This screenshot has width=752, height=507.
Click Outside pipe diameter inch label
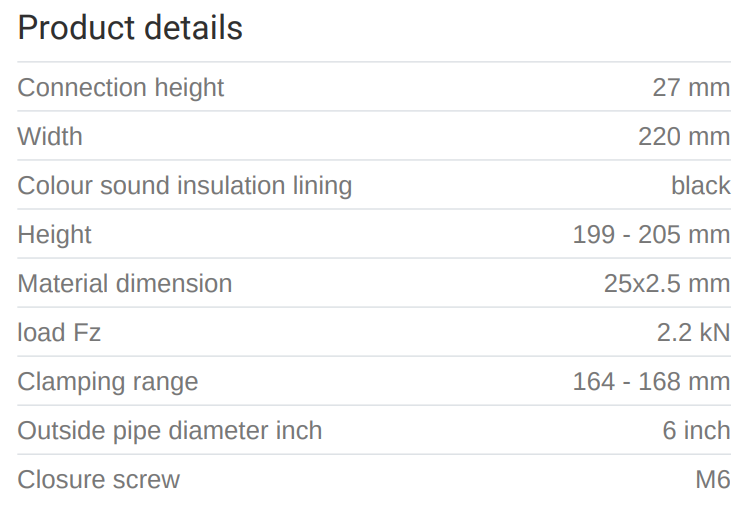(x=170, y=431)
